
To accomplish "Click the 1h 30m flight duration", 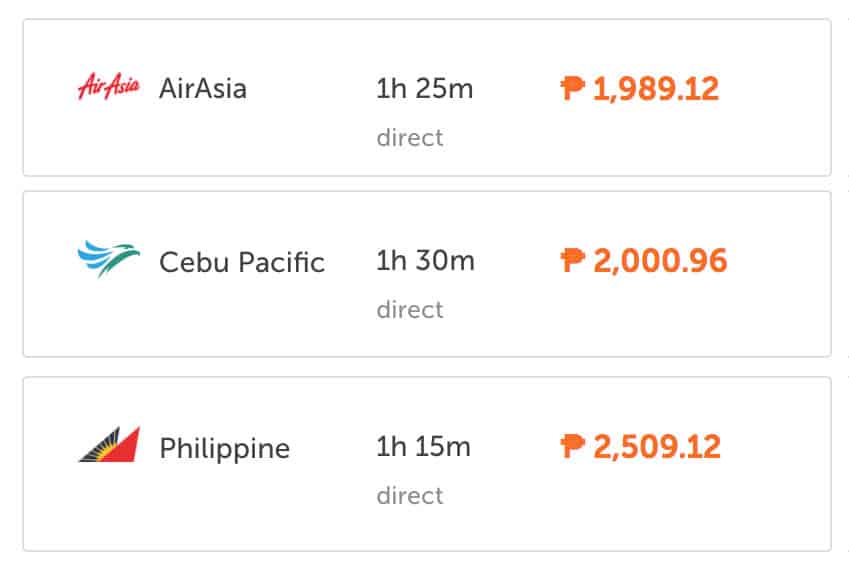I will click(425, 261).
